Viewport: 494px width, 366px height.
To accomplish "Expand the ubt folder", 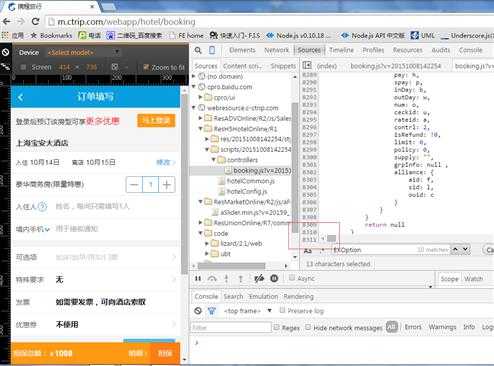I will tap(207, 254).
